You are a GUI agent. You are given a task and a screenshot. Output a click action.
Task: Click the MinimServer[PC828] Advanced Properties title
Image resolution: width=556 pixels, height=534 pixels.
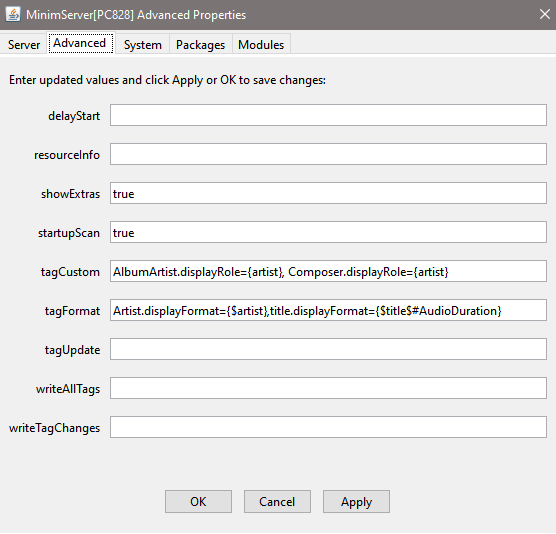pos(136,15)
